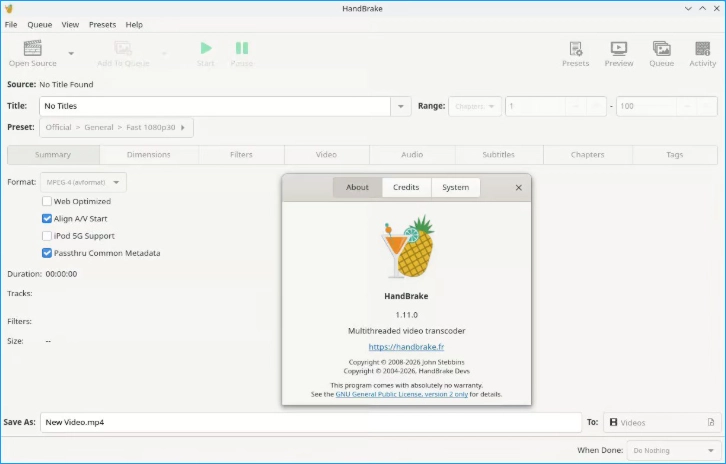Close the About dialog

tap(519, 188)
